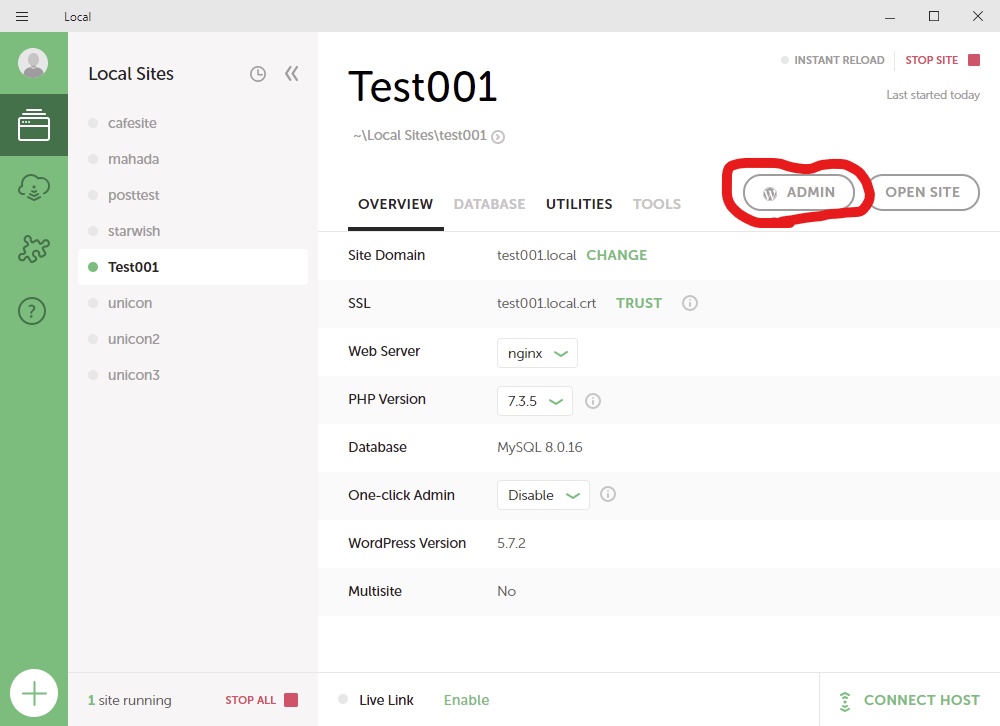1000x726 pixels.
Task: Switch to the Database tab
Action: pyautogui.click(x=489, y=204)
